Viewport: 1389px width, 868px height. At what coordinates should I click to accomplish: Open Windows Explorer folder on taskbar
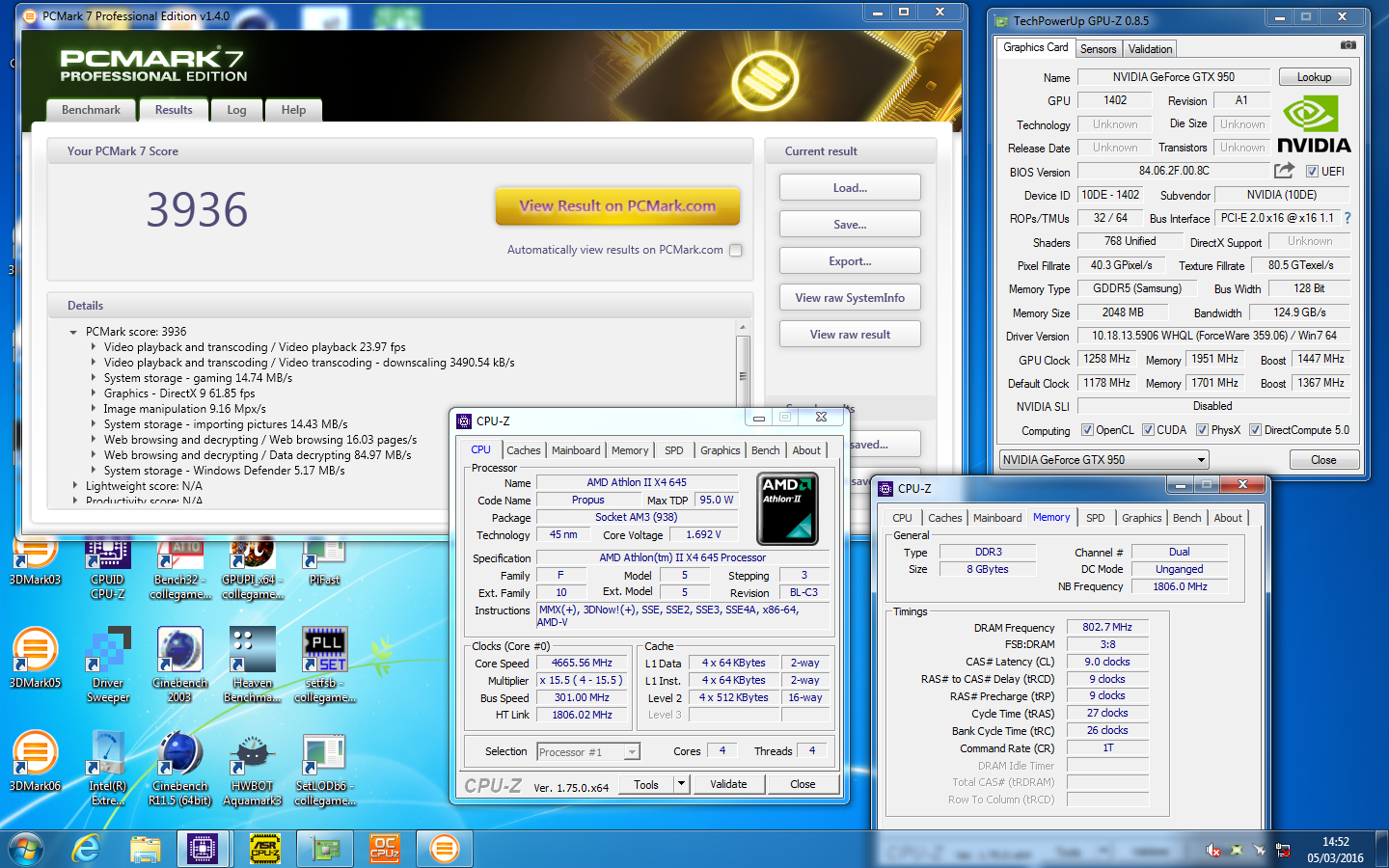coord(146,849)
